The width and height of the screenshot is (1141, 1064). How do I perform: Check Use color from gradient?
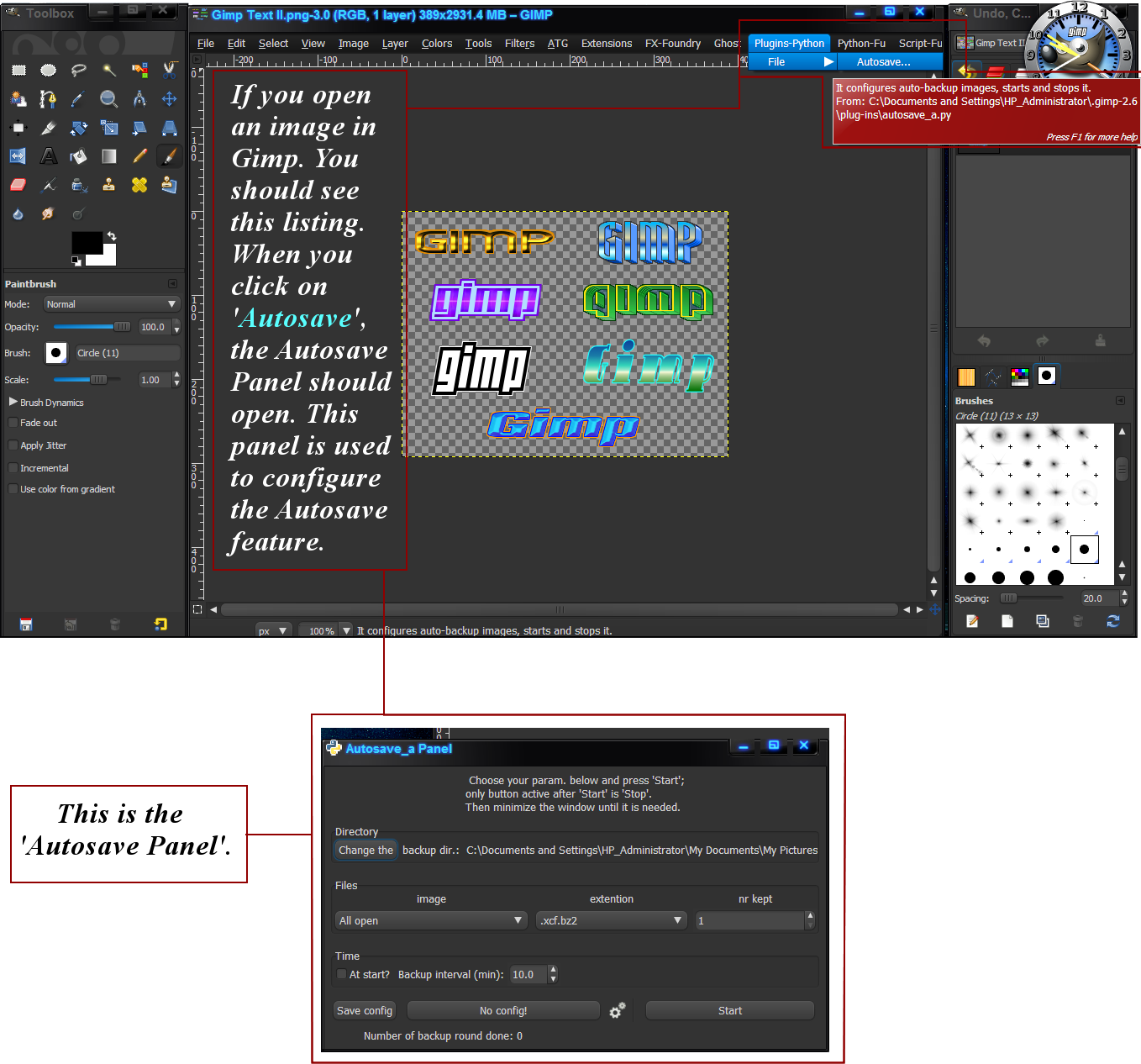coord(13,489)
